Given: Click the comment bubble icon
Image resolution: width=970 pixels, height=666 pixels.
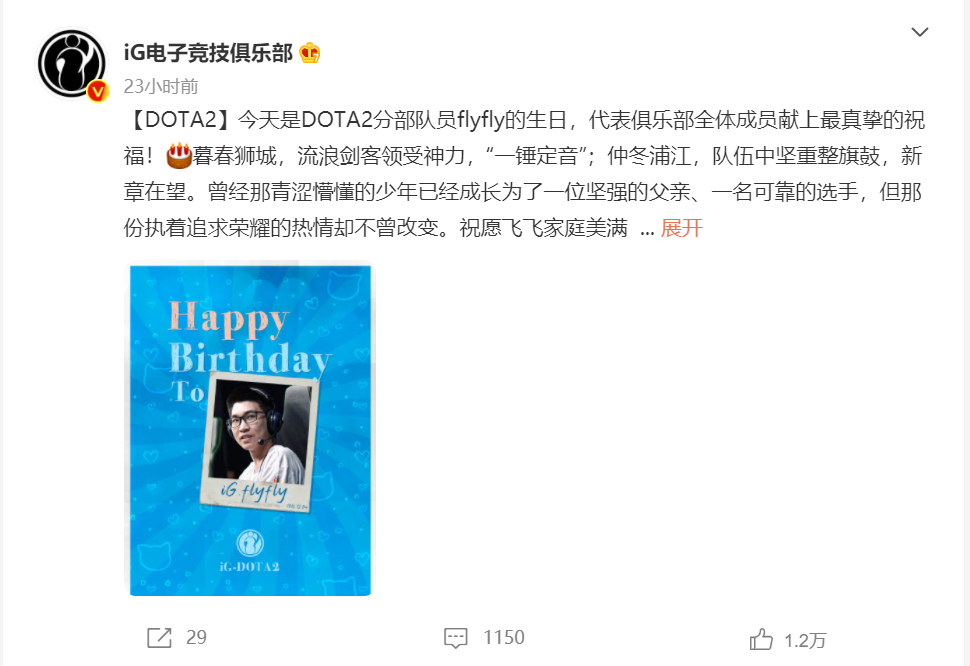Looking at the screenshot, I should tap(455, 638).
